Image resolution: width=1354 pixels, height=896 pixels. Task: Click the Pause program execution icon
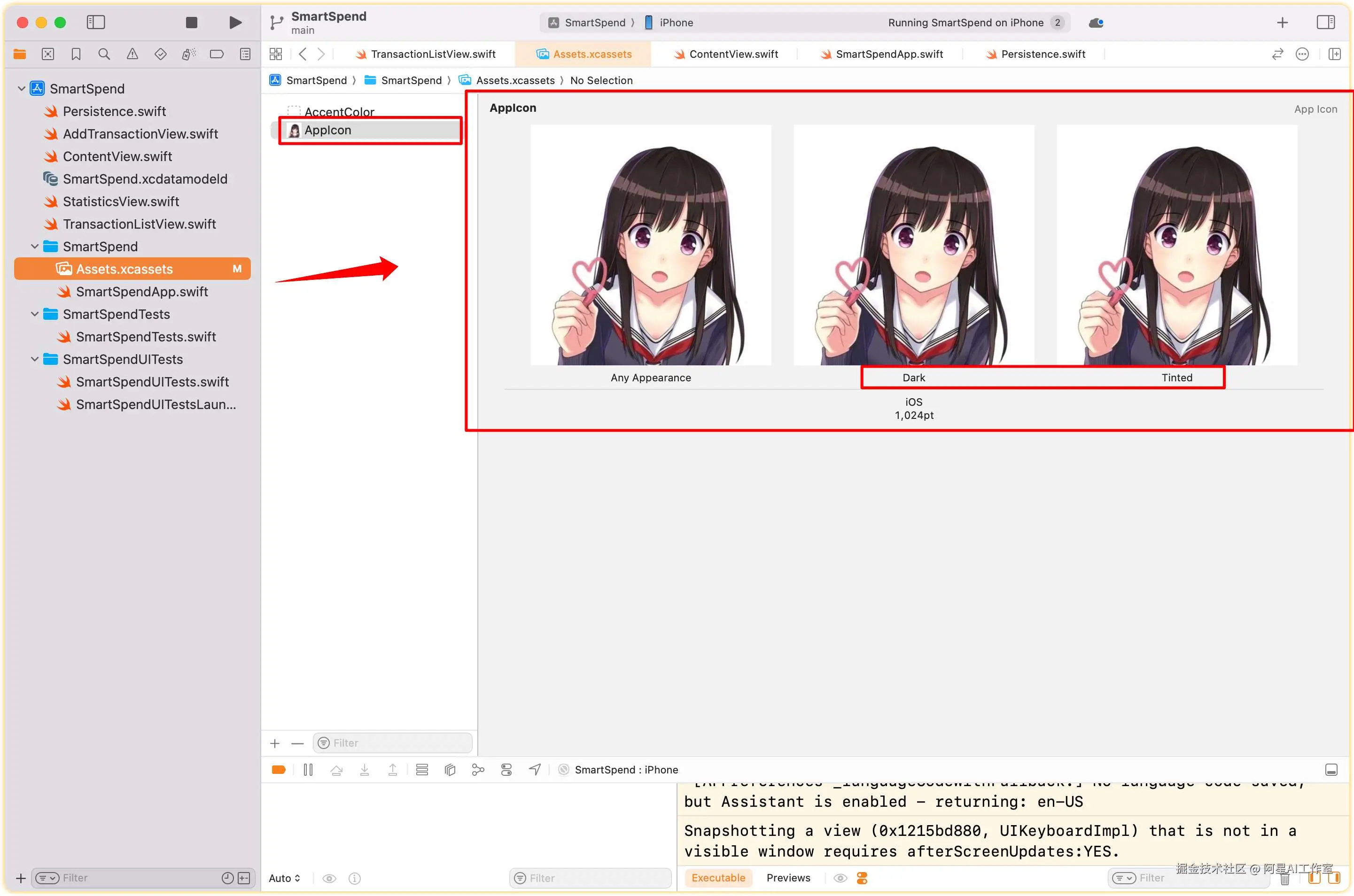[x=308, y=770]
